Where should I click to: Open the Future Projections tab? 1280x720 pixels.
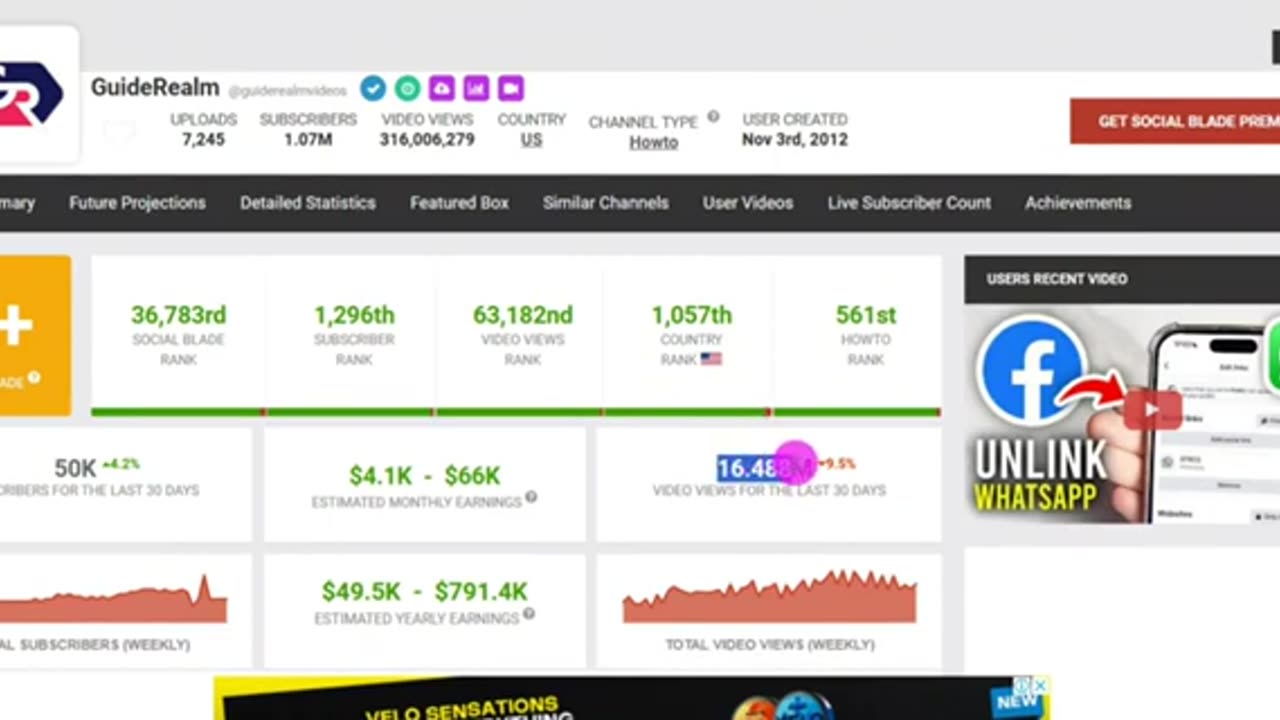137,203
